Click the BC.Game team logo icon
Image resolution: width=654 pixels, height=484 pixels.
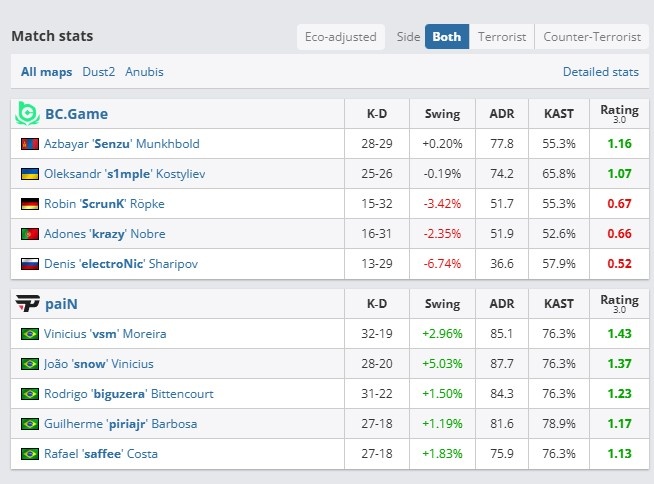pyautogui.click(x=28, y=113)
